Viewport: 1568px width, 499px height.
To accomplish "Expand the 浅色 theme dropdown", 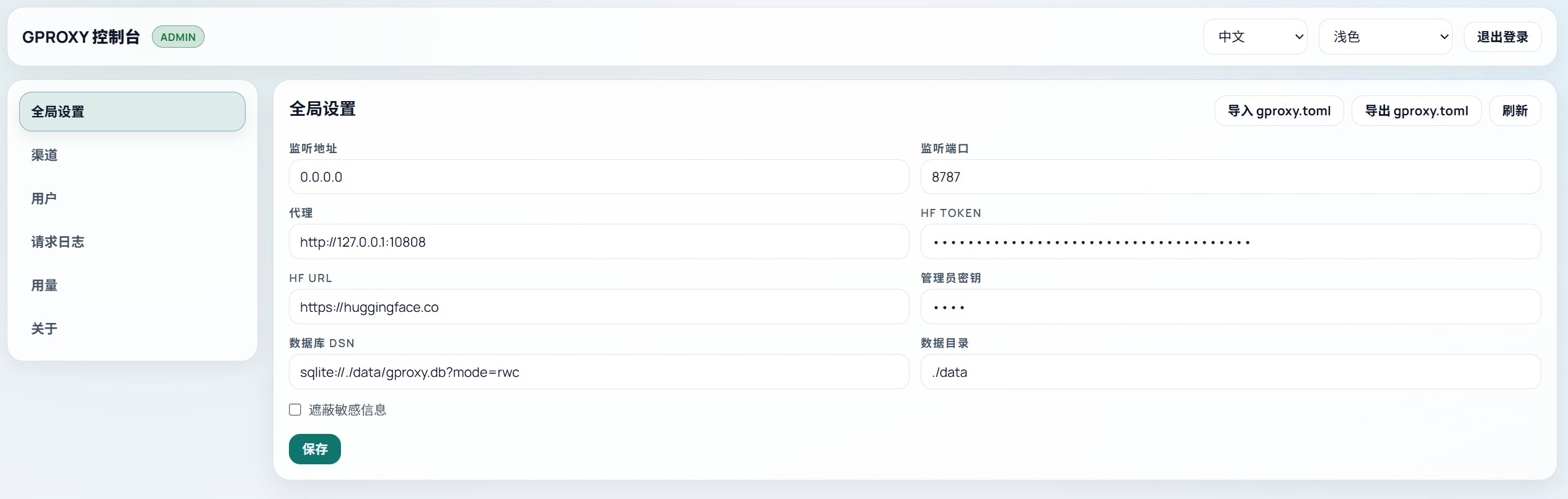I will point(1384,37).
